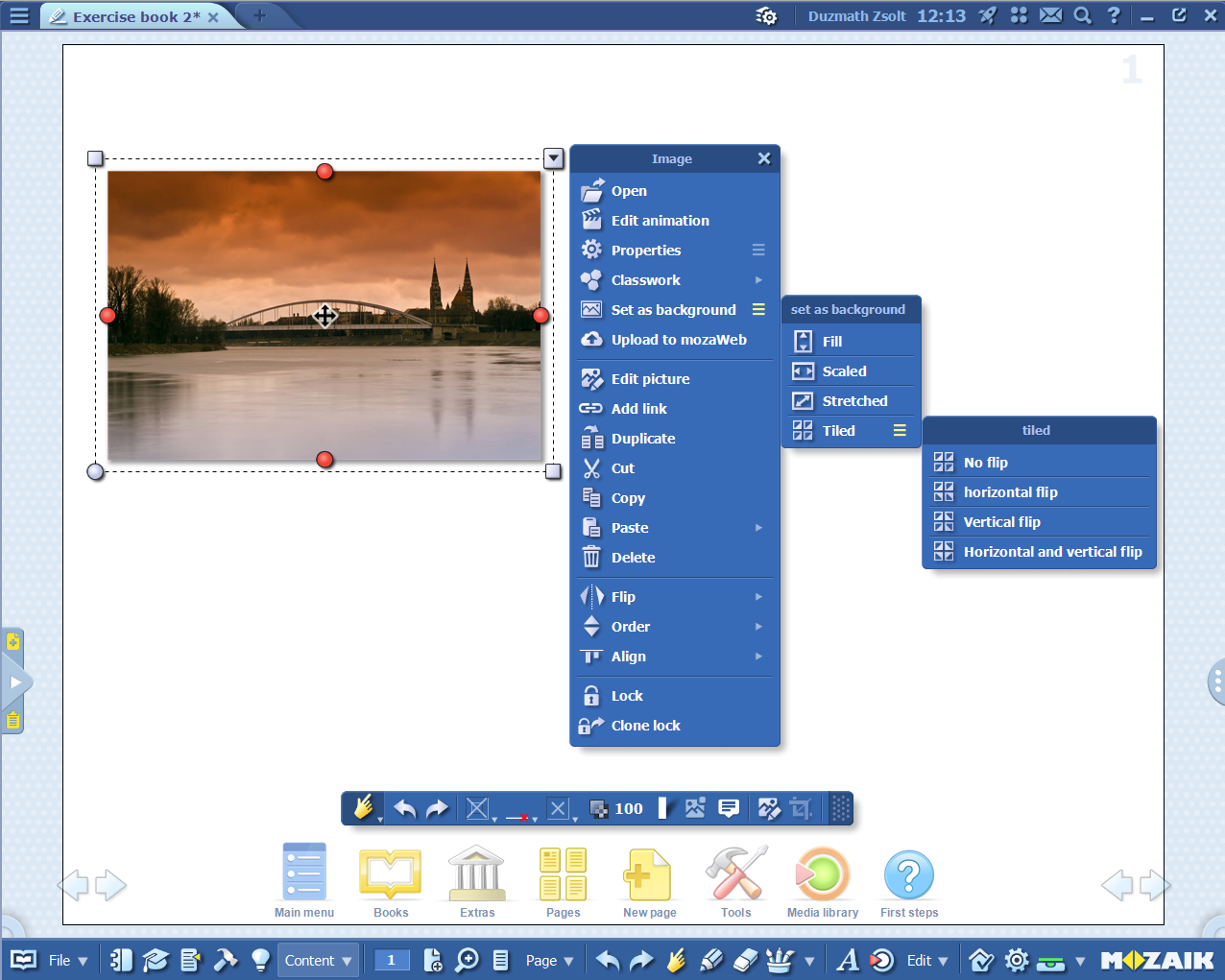Click the zoom magnifier in bottom toolbar
1225x980 pixels.
coord(467,960)
